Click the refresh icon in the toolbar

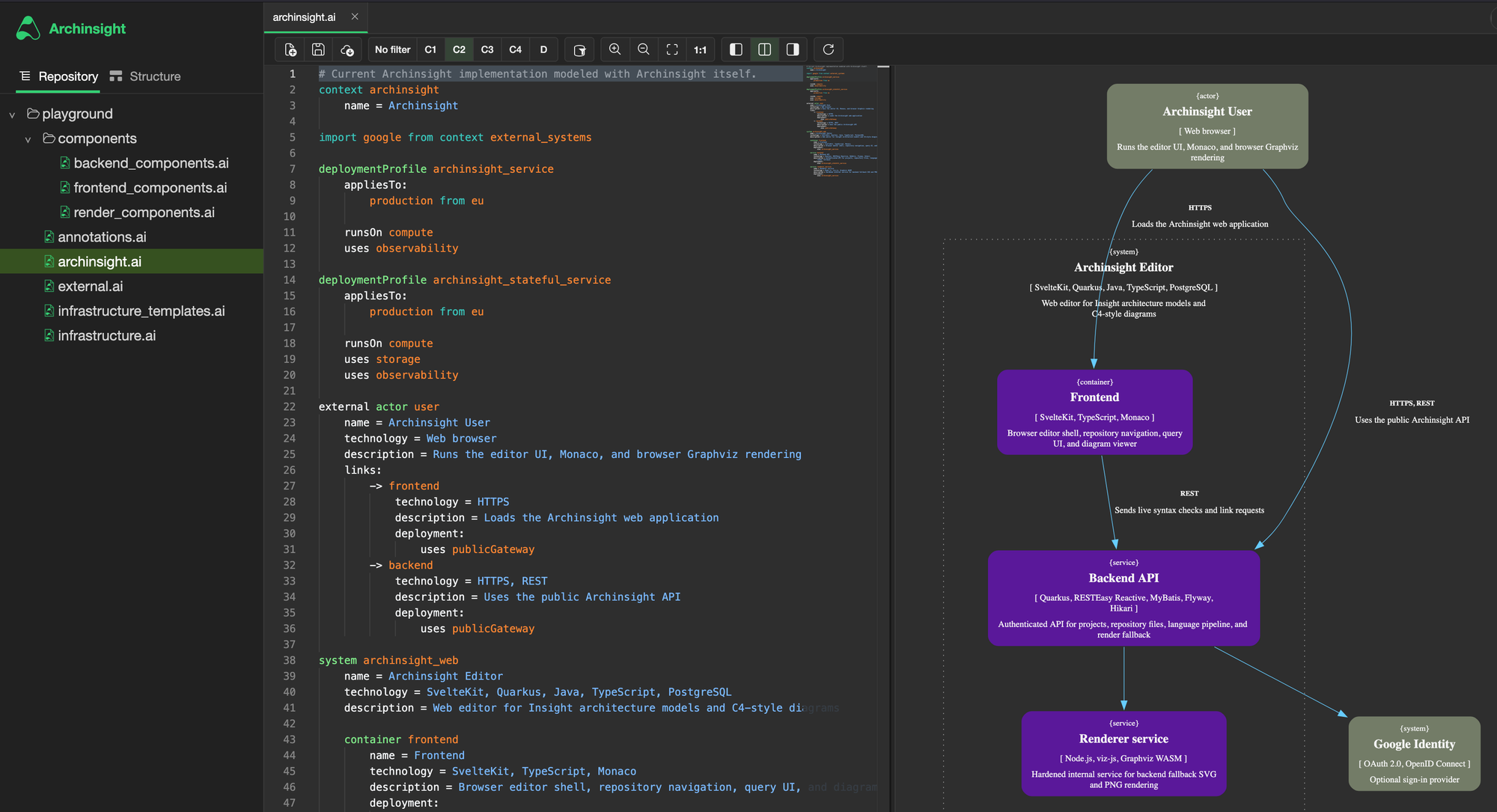click(x=829, y=49)
